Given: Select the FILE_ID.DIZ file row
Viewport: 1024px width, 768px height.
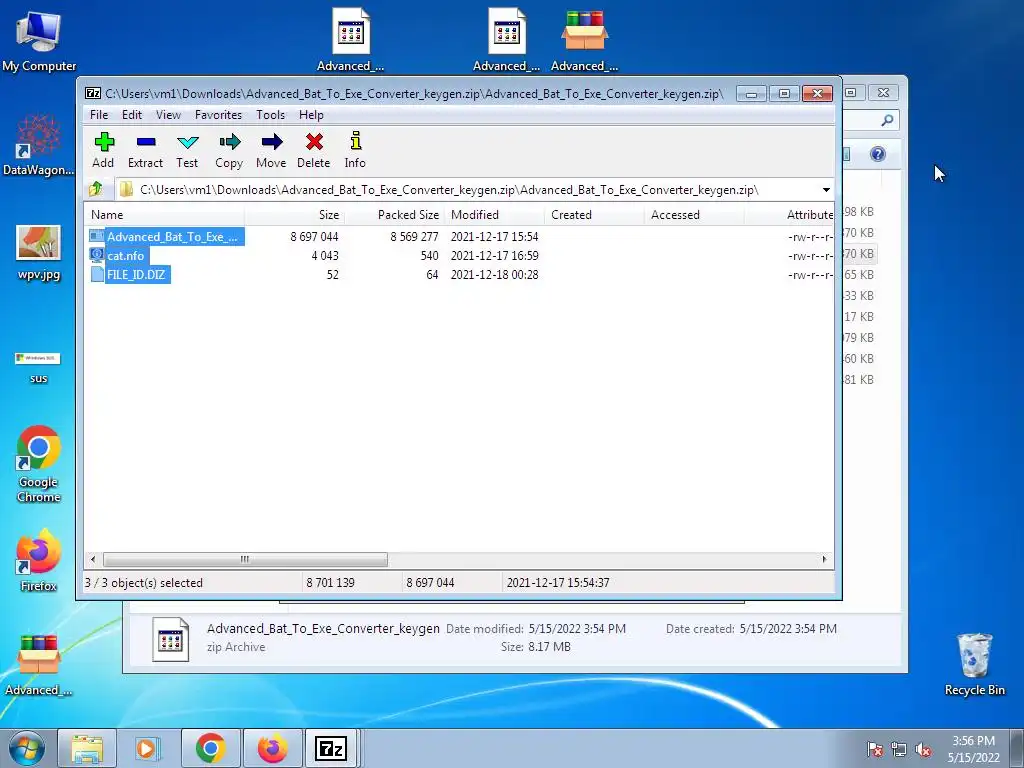Looking at the screenshot, I should tap(460, 274).
